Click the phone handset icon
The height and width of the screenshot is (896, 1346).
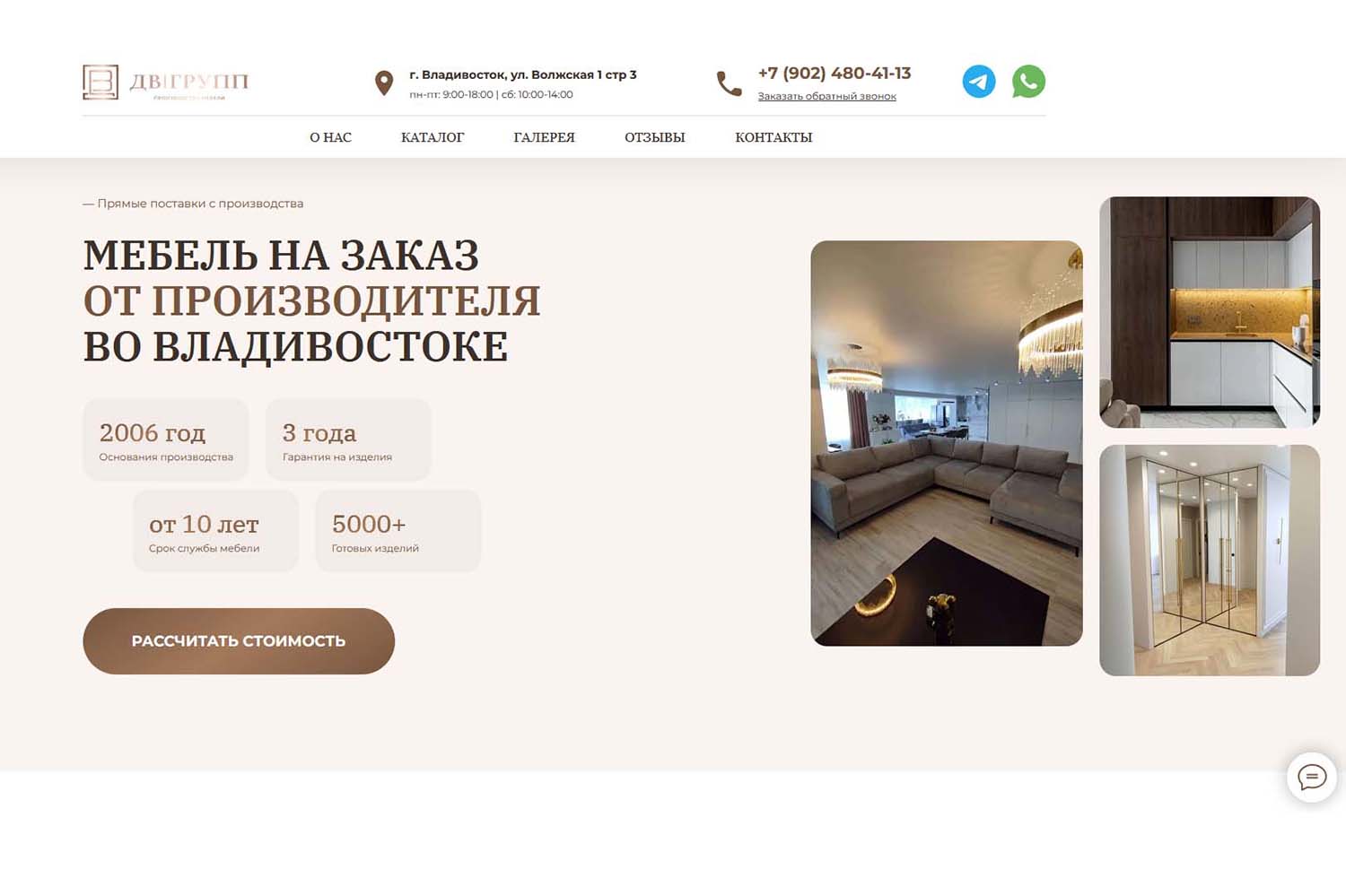click(x=729, y=83)
